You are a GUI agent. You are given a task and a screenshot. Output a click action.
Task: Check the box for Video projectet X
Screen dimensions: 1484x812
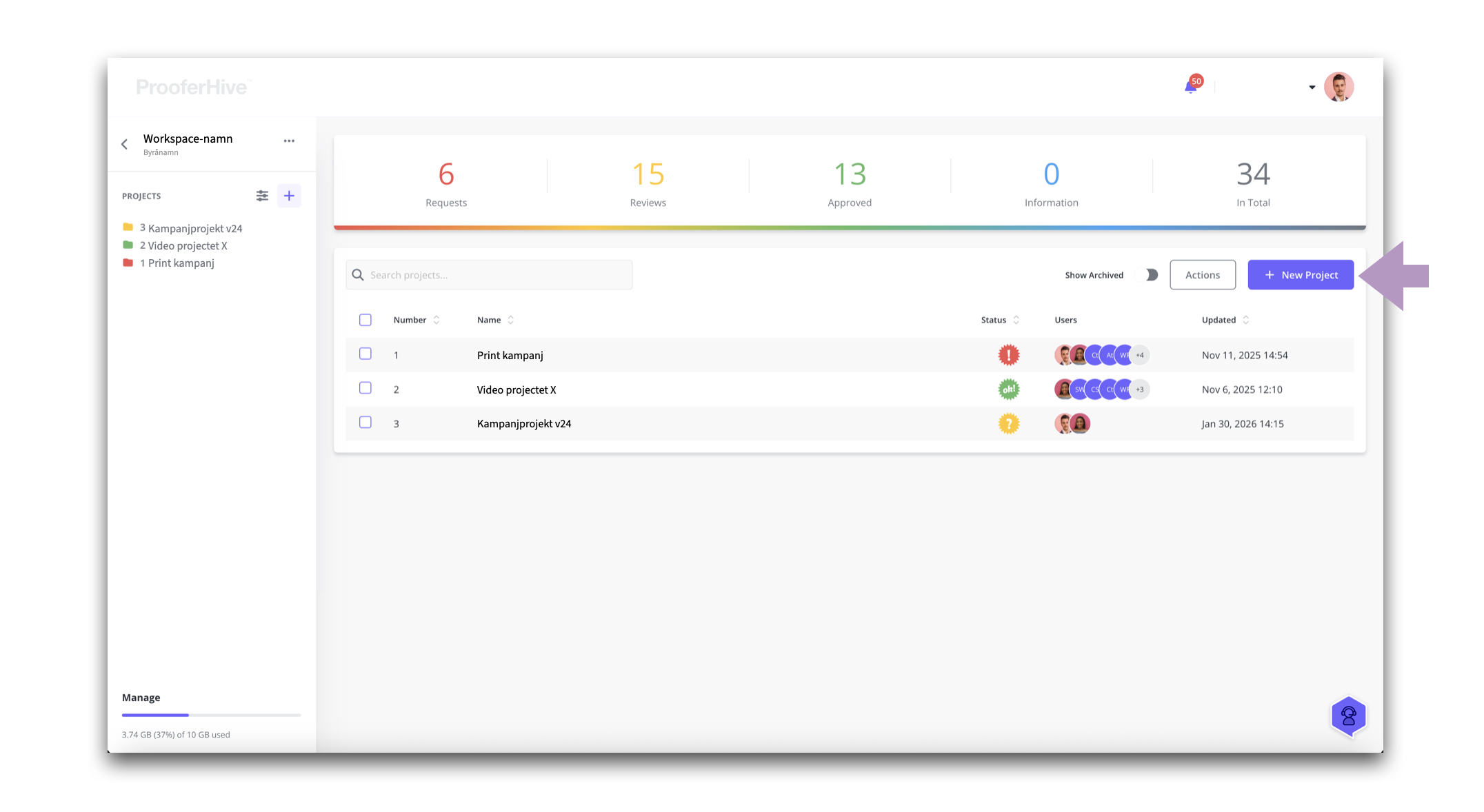pos(365,388)
